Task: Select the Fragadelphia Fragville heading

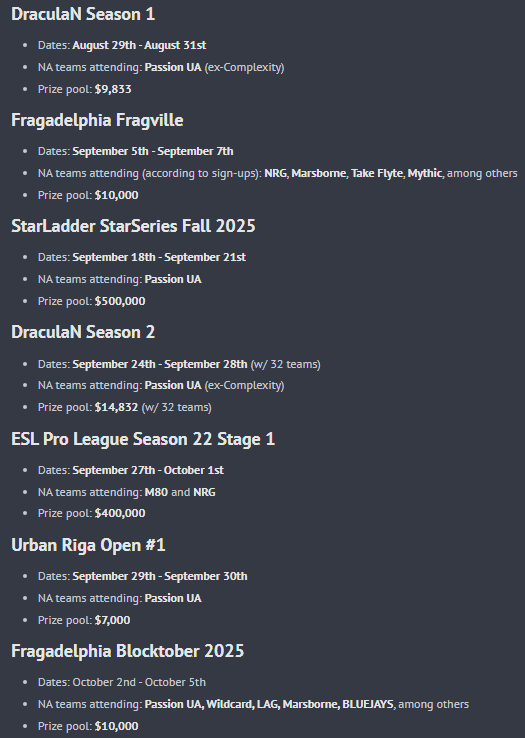Action: (97, 120)
